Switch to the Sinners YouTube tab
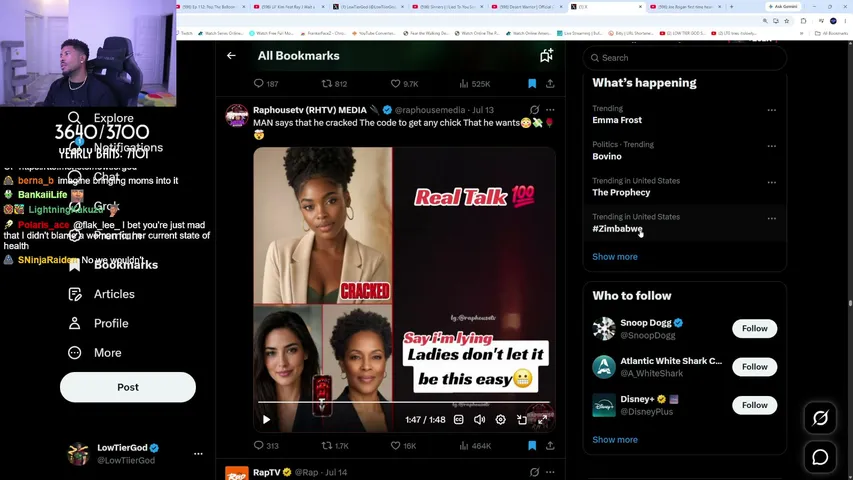 (x=447, y=7)
